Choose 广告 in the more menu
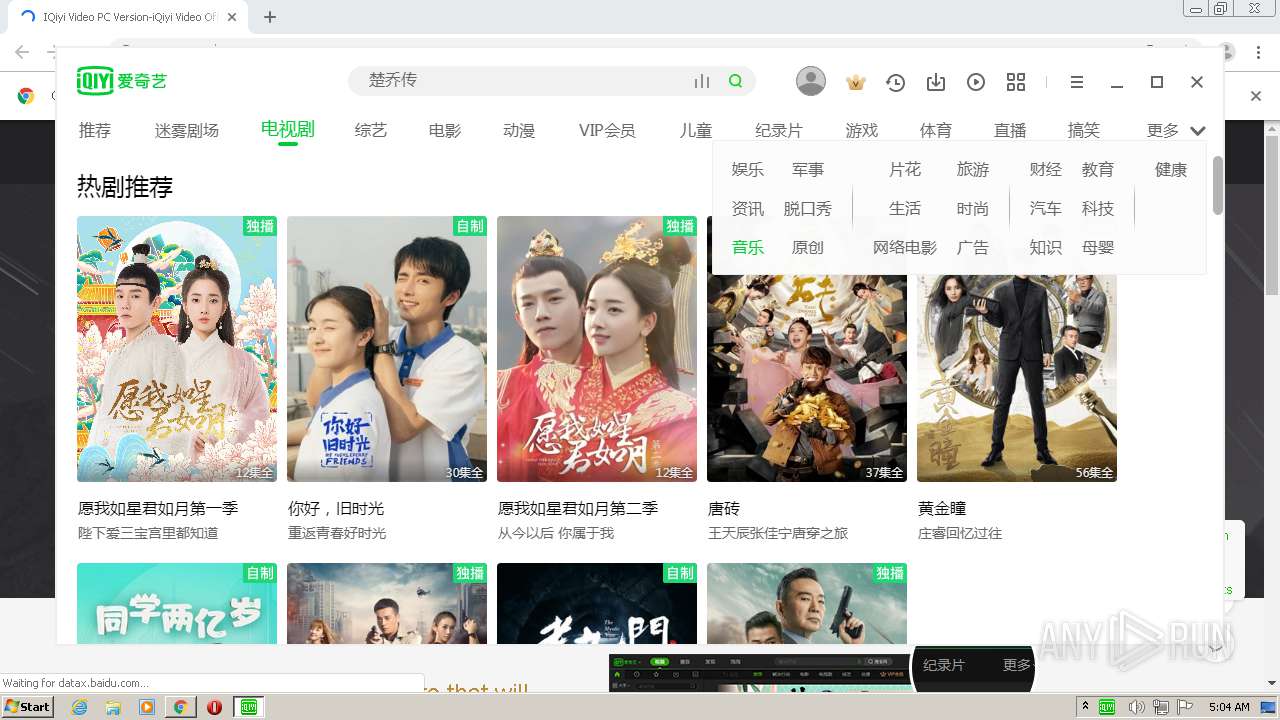The image size is (1280, 720). coord(973,248)
